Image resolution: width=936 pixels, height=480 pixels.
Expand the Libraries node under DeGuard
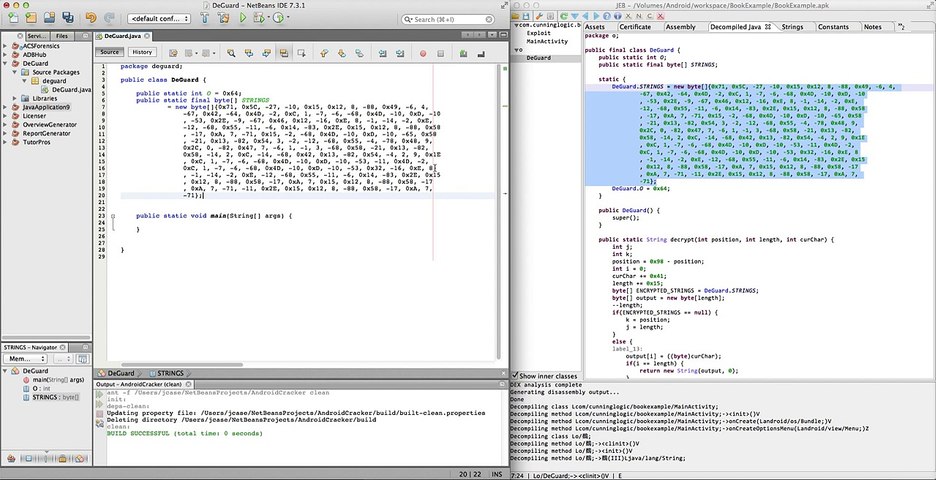(x=15, y=99)
